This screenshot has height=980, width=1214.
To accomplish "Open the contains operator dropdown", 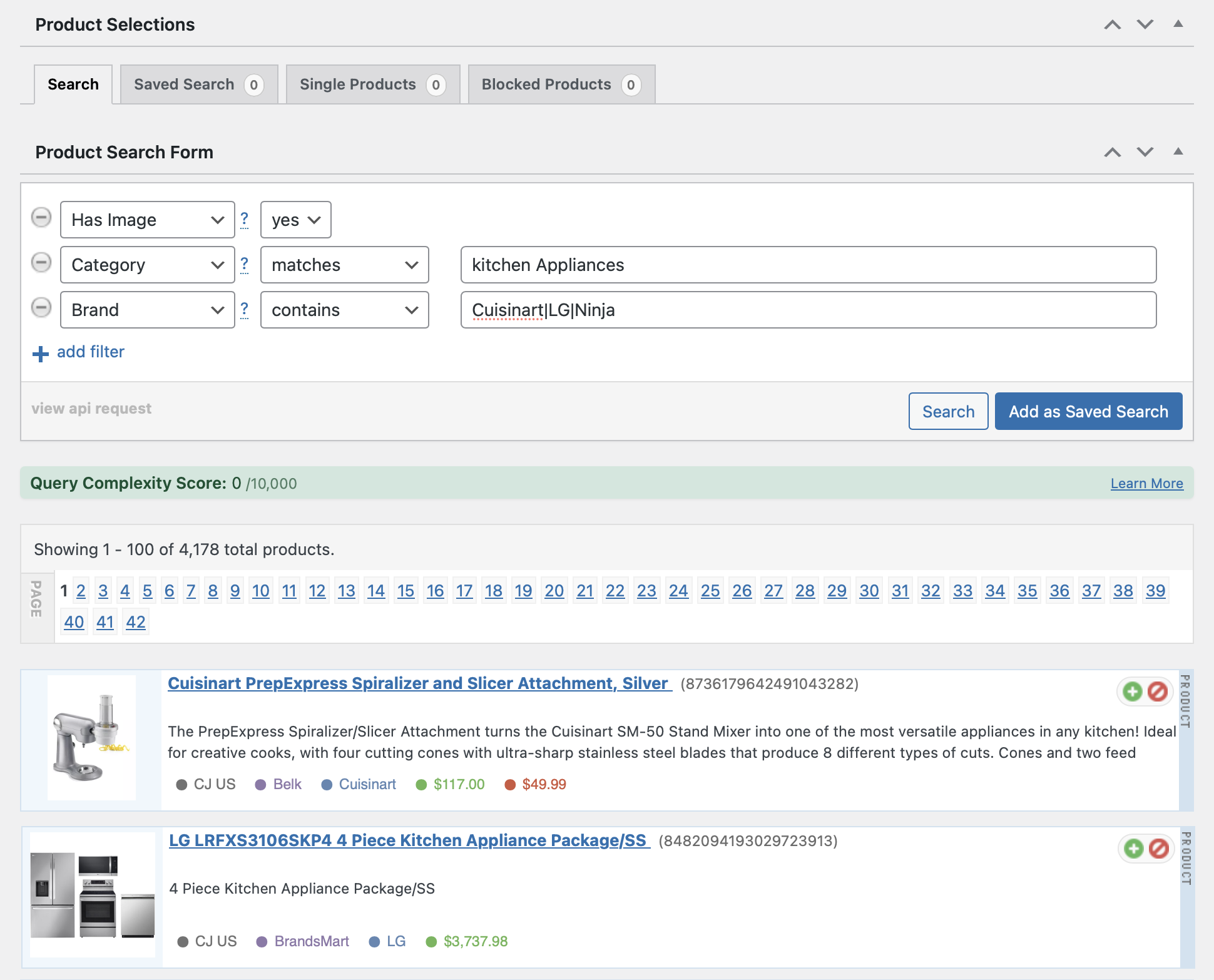I will pos(345,310).
